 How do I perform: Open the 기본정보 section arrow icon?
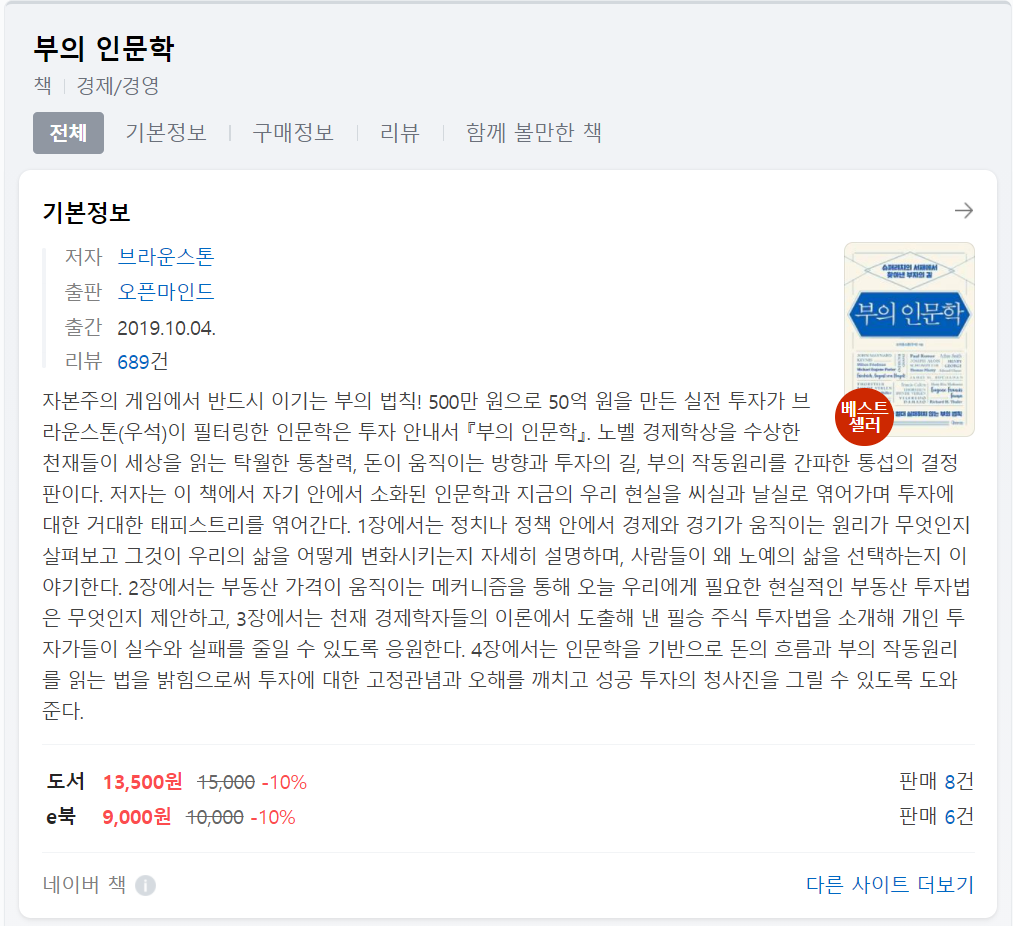pos(963,211)
